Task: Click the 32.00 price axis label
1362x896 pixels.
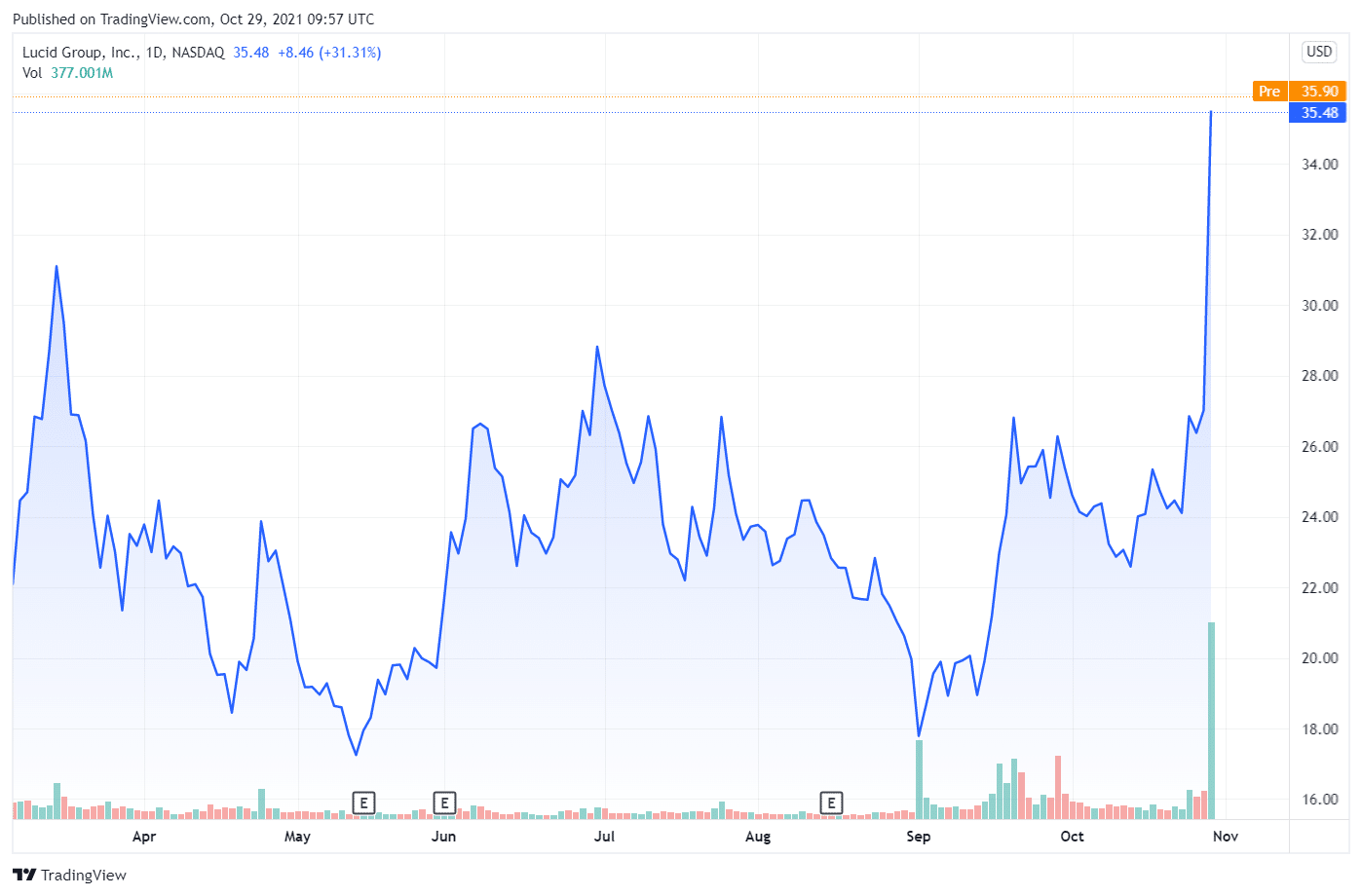Action: pos(1320,235)
